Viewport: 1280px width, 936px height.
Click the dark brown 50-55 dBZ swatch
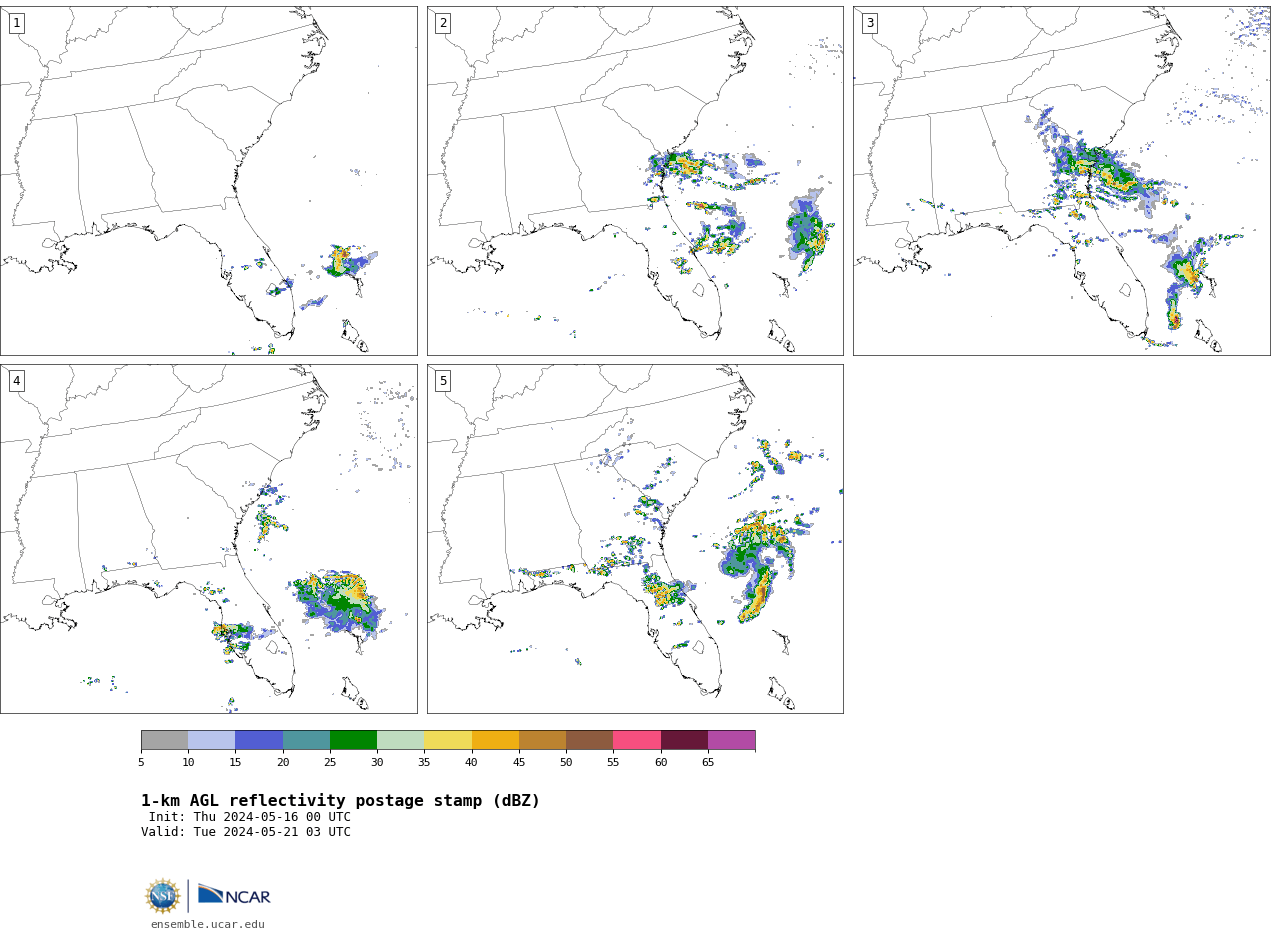click(x=589, y=740)
